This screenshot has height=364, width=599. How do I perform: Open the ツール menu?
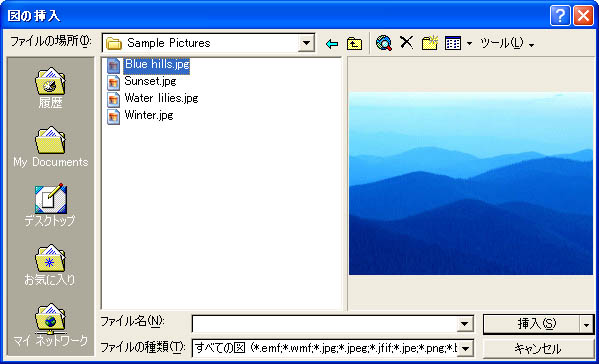[507, 44]
